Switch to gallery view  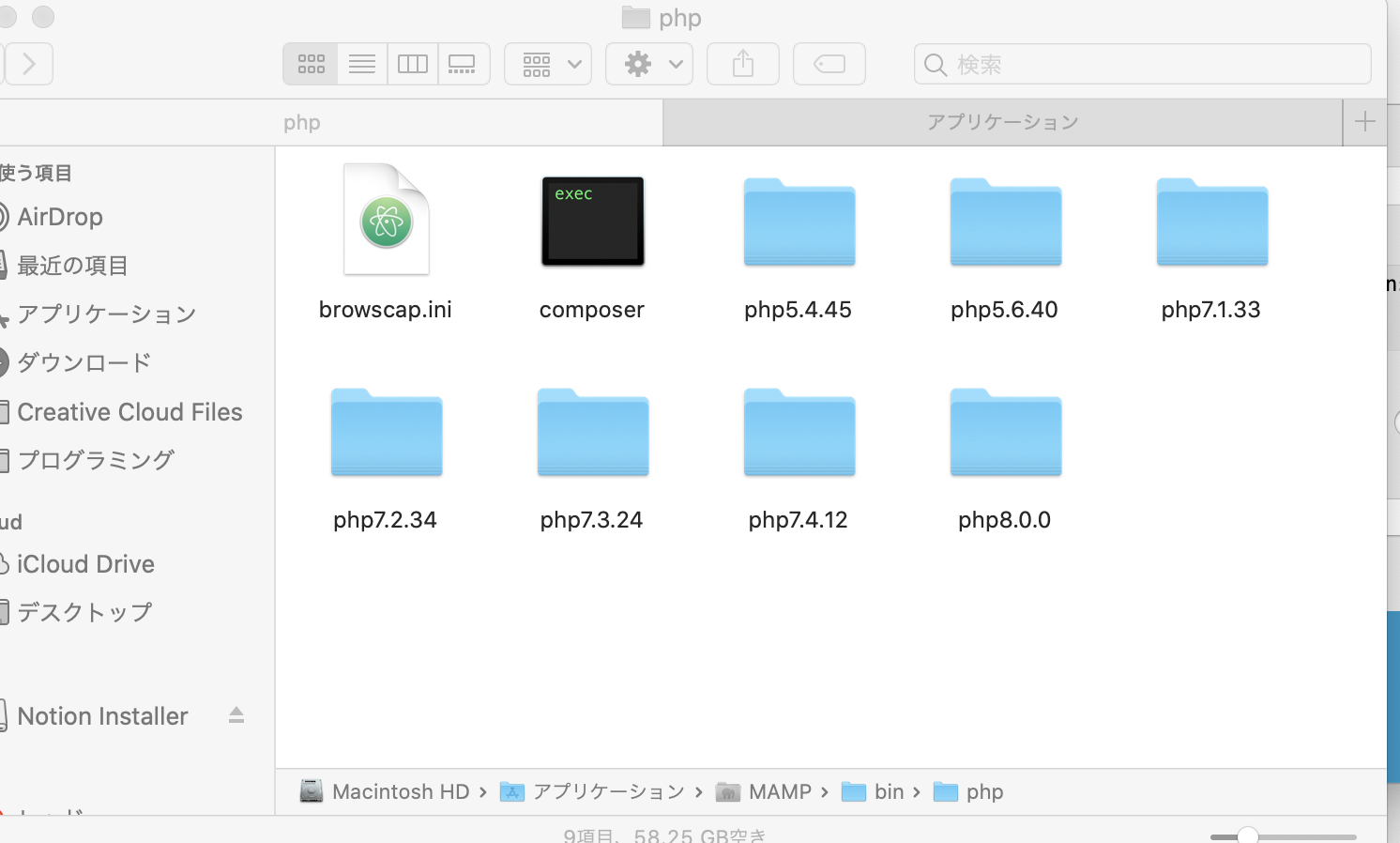coord(464,64)
